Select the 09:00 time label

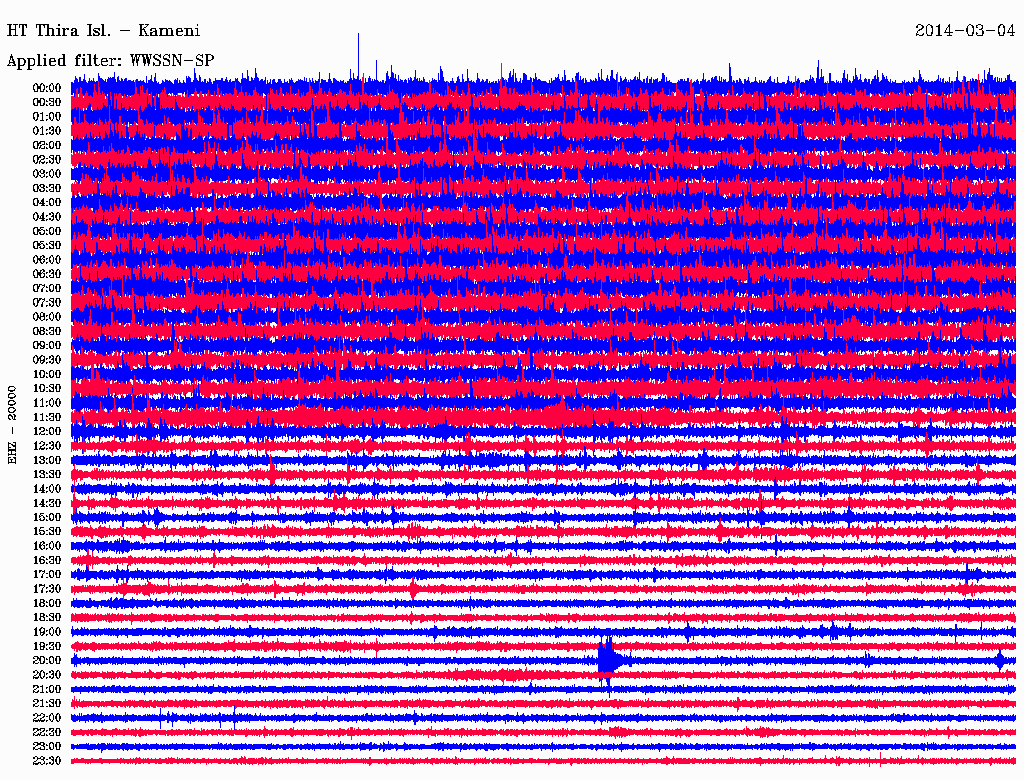[x=47, y=346]
